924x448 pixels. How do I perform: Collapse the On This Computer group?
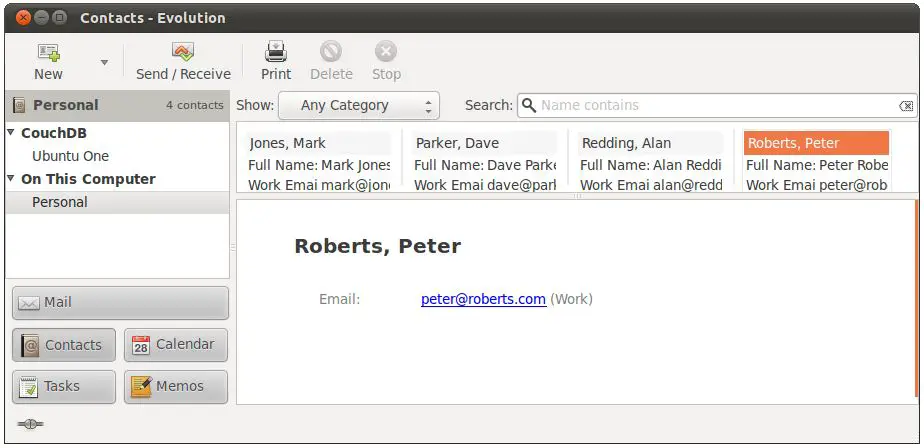(11, 179)
